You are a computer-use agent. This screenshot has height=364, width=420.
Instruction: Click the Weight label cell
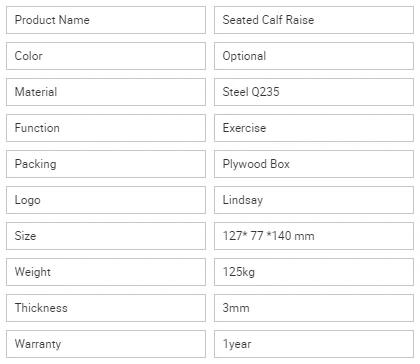106,272
